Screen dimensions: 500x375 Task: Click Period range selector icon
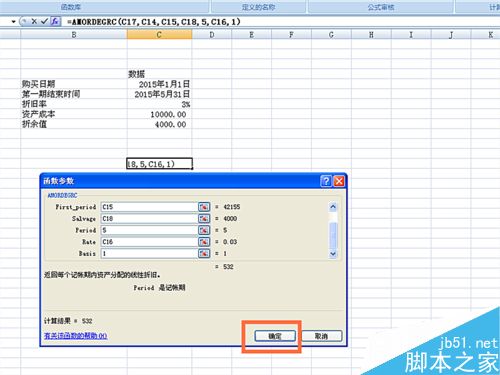[204, 230]
